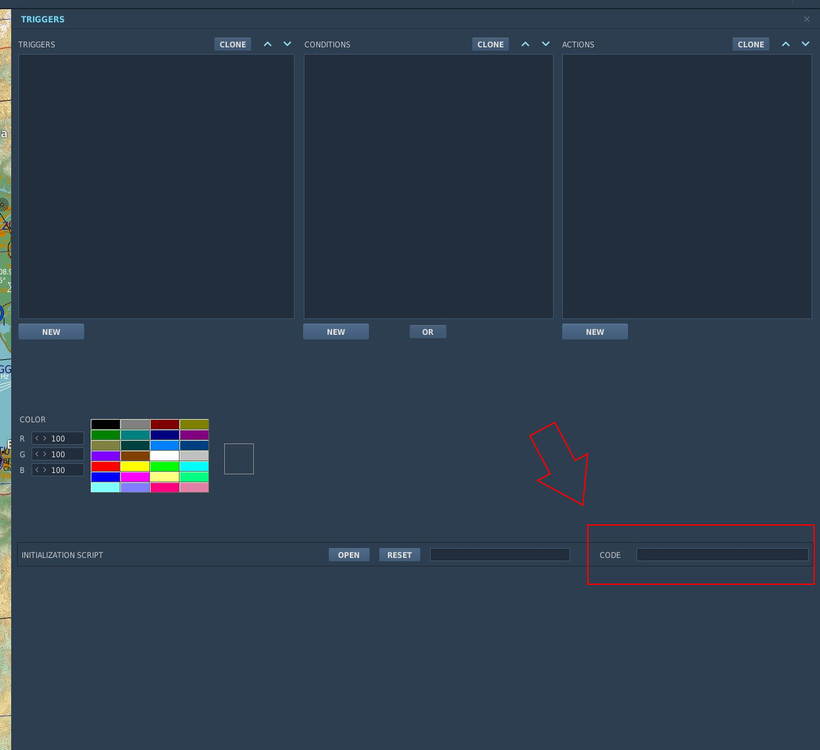Move selected action up in Actions list
Image resolution: width=820 pixels, height=750 pixels.
[785, 44]
